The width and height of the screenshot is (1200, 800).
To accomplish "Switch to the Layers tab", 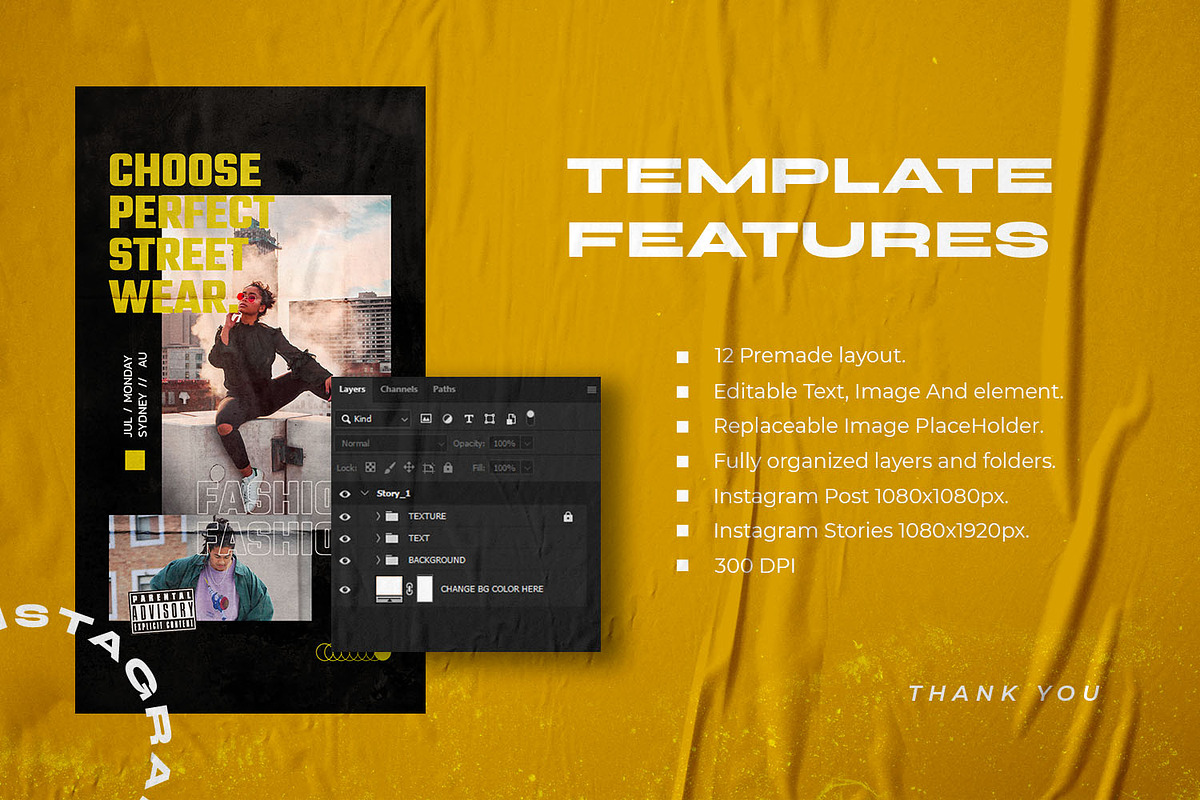I will pos(352,389).
